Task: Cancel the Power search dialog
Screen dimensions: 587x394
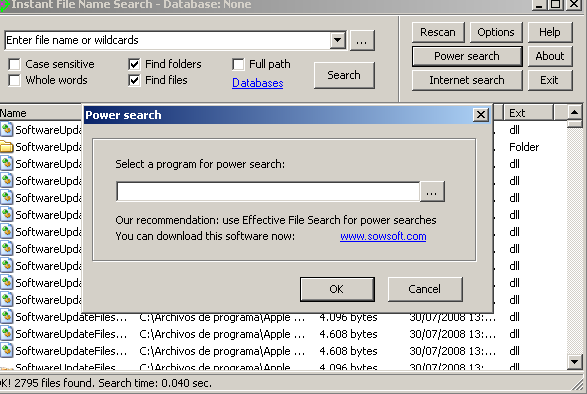Action: coord(425,289)
